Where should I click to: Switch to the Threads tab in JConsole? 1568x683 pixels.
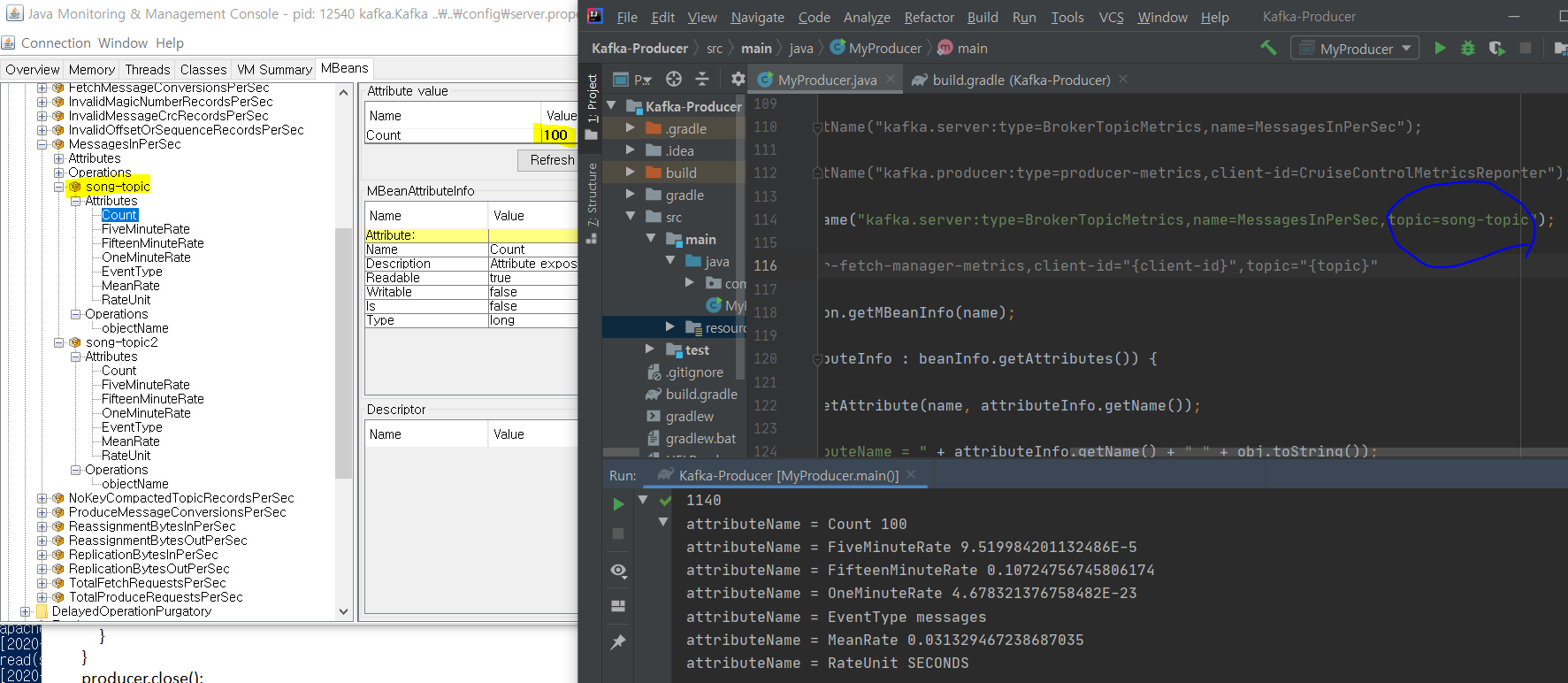point(148,70)
